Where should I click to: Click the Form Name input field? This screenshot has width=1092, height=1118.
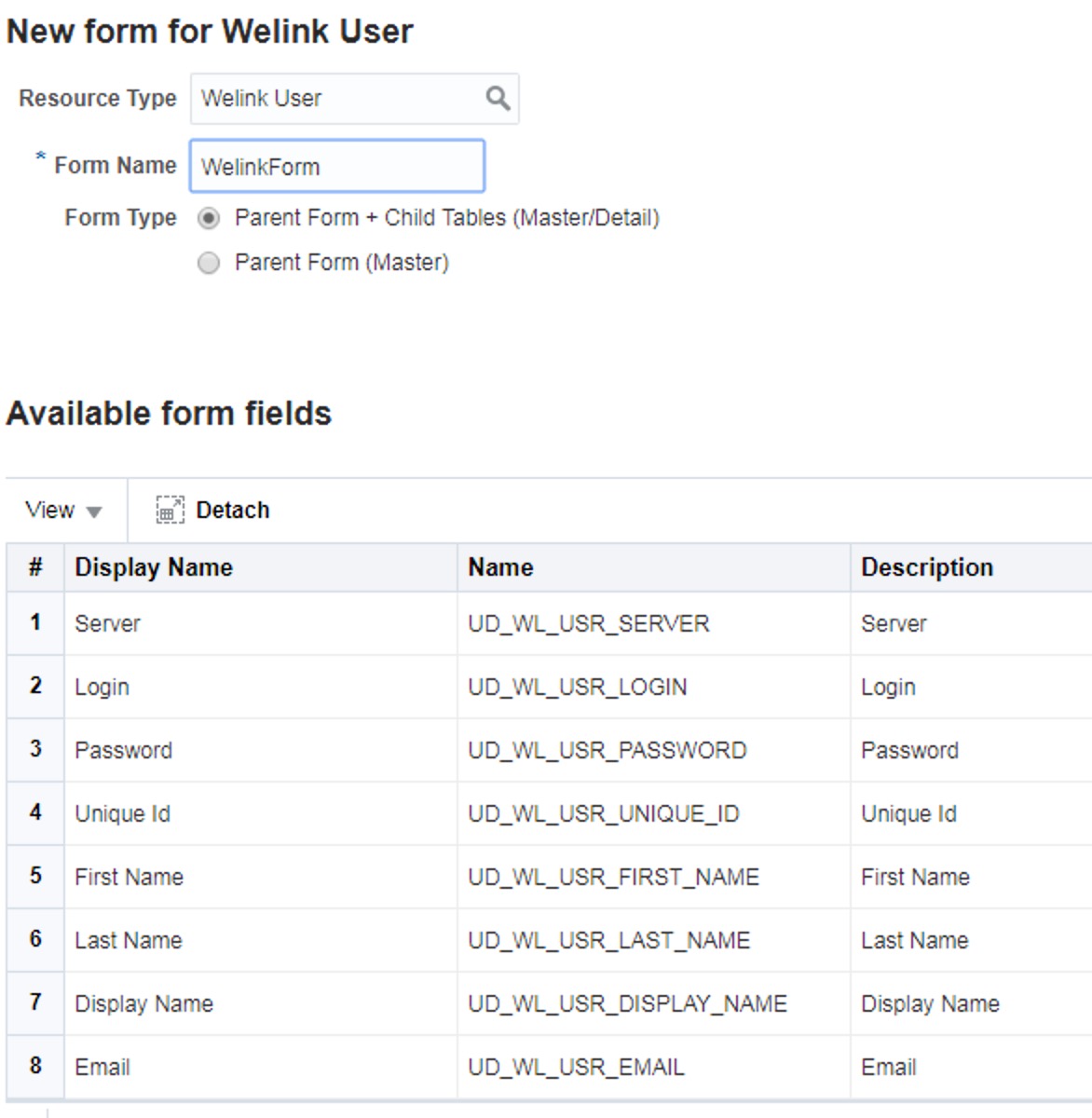coord(337,167)
